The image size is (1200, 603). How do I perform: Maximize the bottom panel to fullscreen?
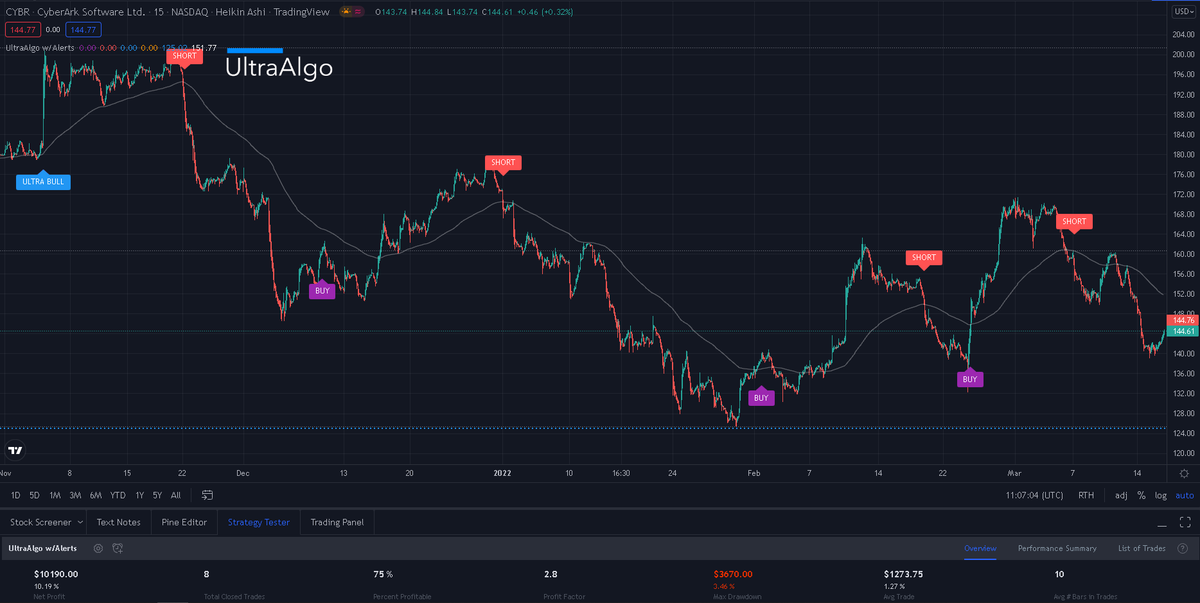[1186, 523]
